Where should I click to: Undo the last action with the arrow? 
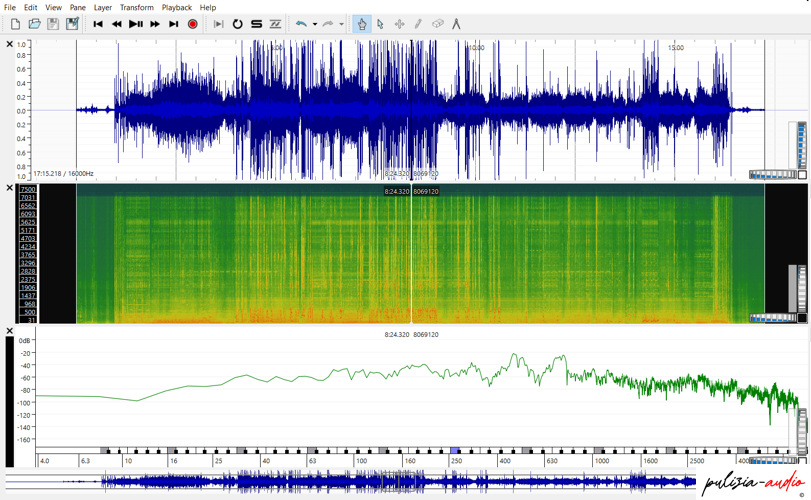coord(302,24)
